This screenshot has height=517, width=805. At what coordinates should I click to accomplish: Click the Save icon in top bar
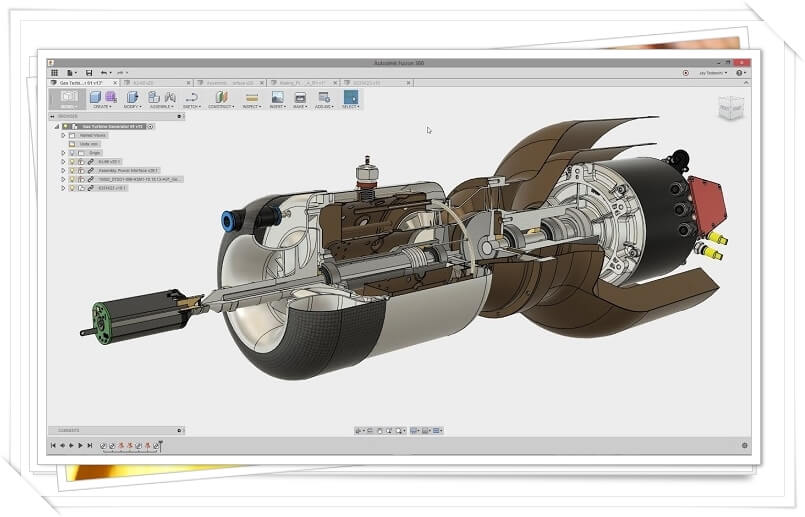89,72
